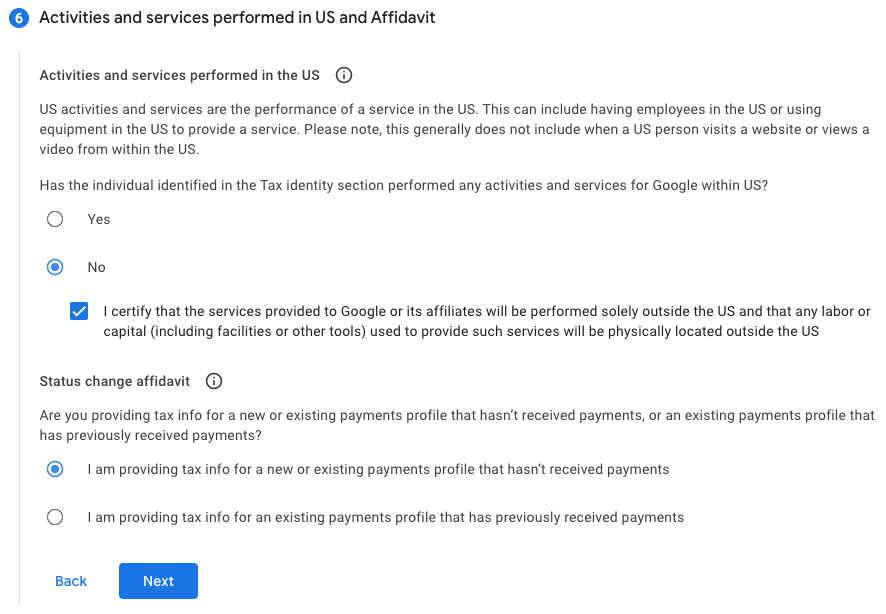Click label text "hasn't received payments" option

click(x=378, y=469)
